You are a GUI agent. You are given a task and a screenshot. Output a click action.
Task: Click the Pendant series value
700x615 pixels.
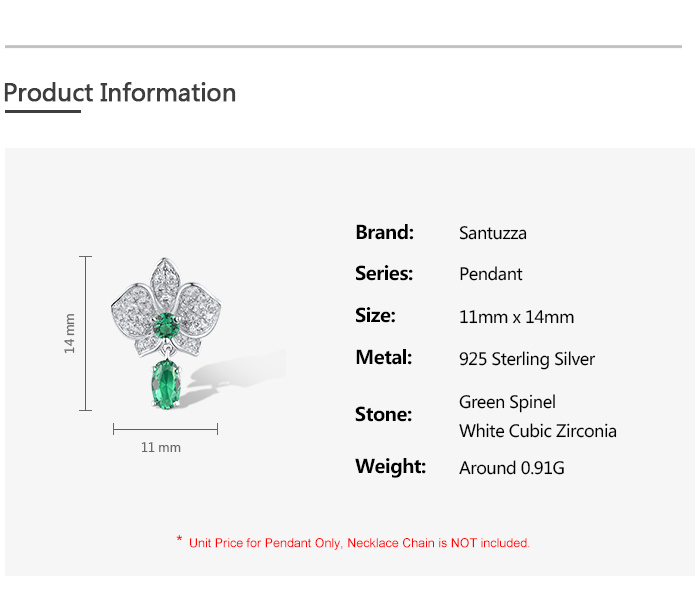click(x=490, y=274)
